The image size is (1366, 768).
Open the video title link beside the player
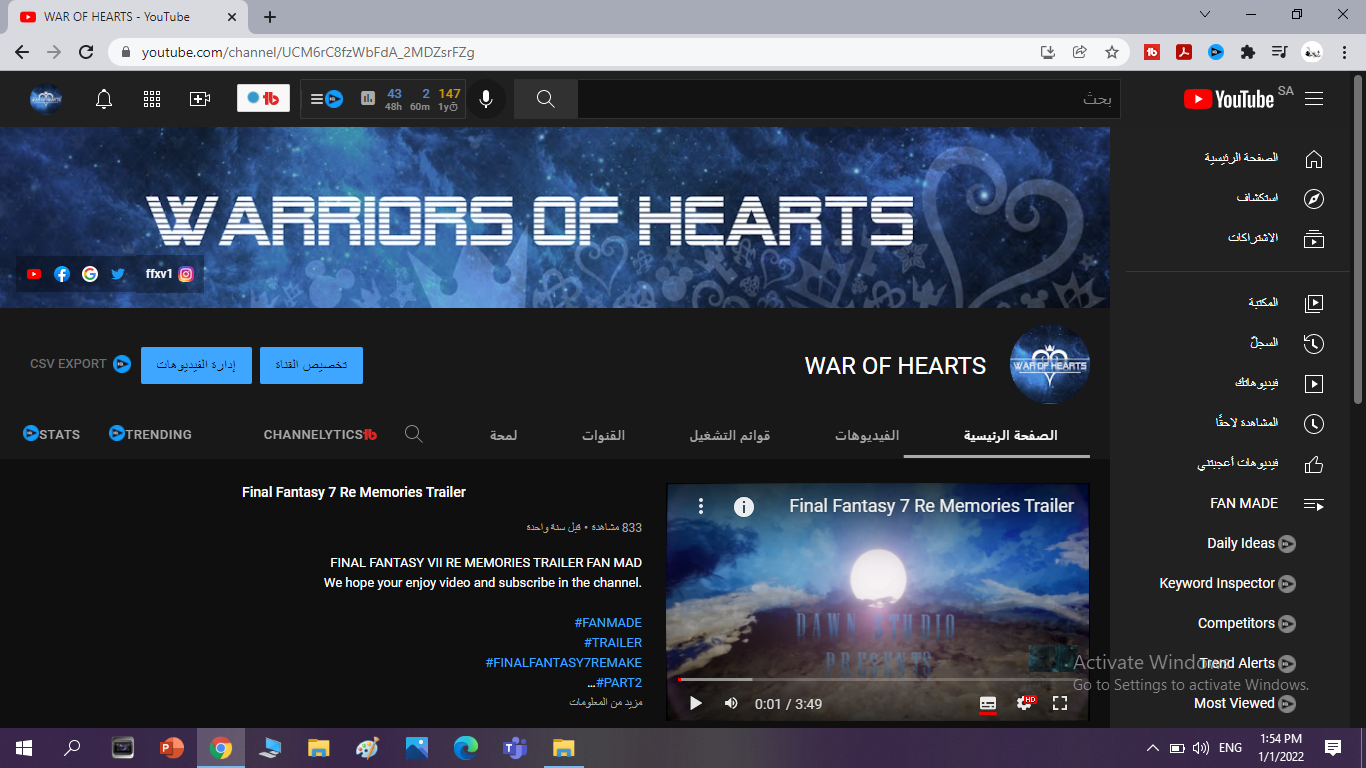point(354,492)
